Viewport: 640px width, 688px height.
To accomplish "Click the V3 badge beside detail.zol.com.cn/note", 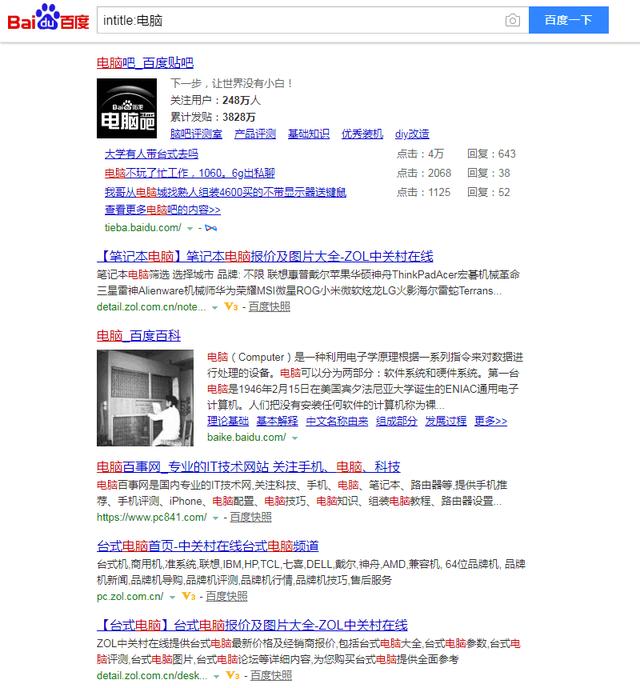I will [x=231, y=307].
